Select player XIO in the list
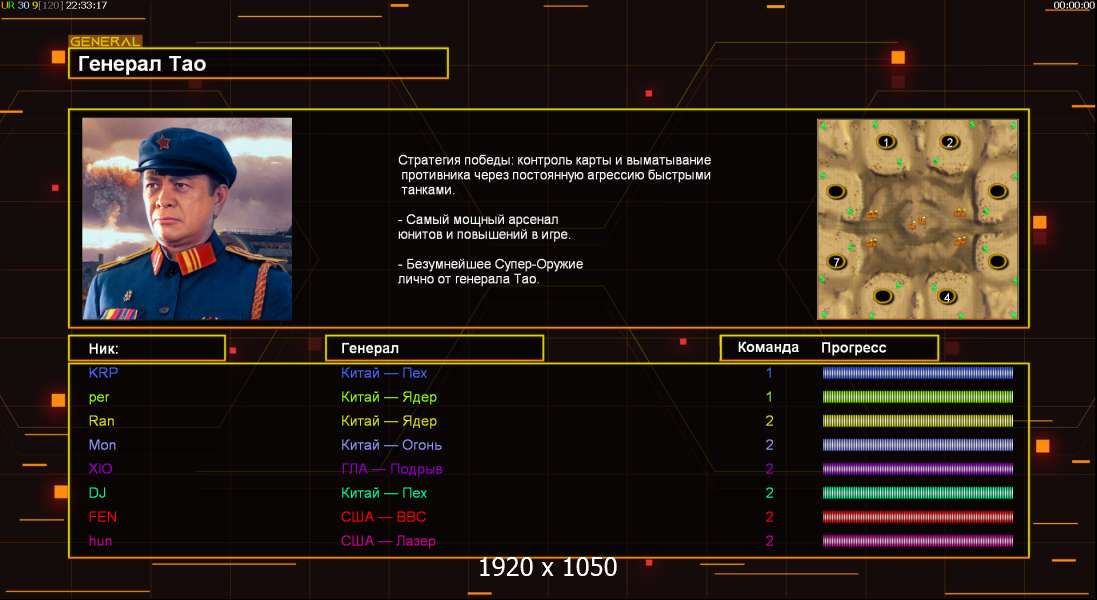Screen dimensions: 1097x600 coord(100,469)
